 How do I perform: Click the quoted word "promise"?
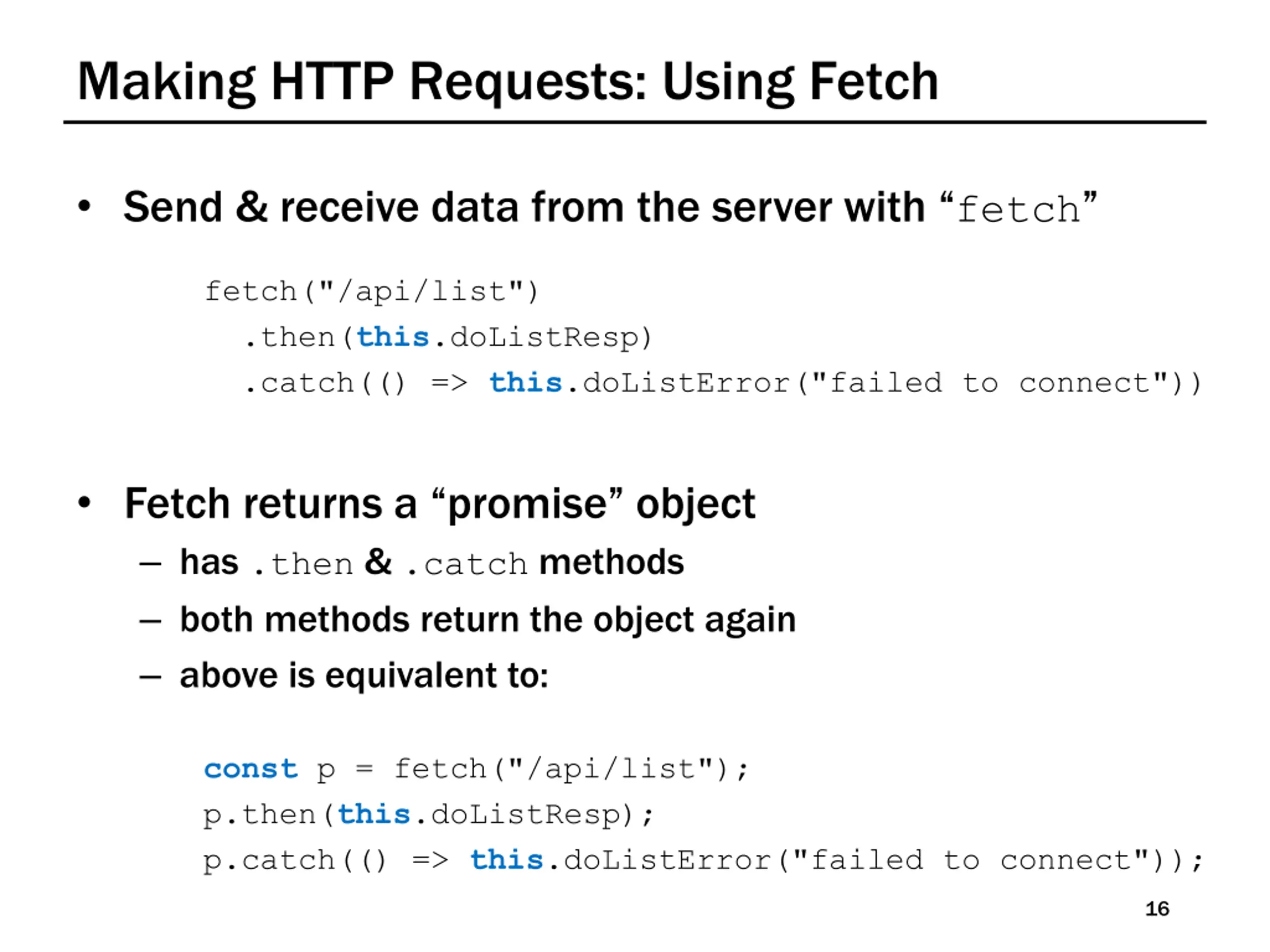[x=526, y=504]
